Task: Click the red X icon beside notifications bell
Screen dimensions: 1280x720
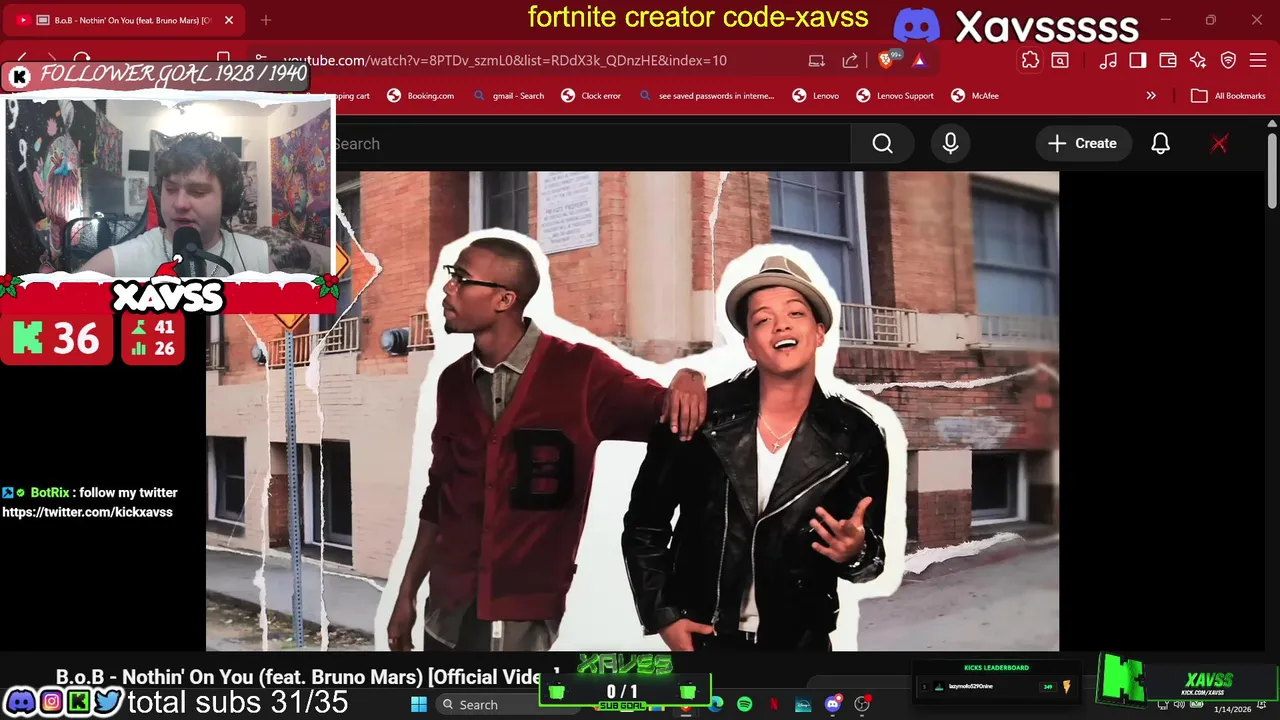Action: point(1219,144)
